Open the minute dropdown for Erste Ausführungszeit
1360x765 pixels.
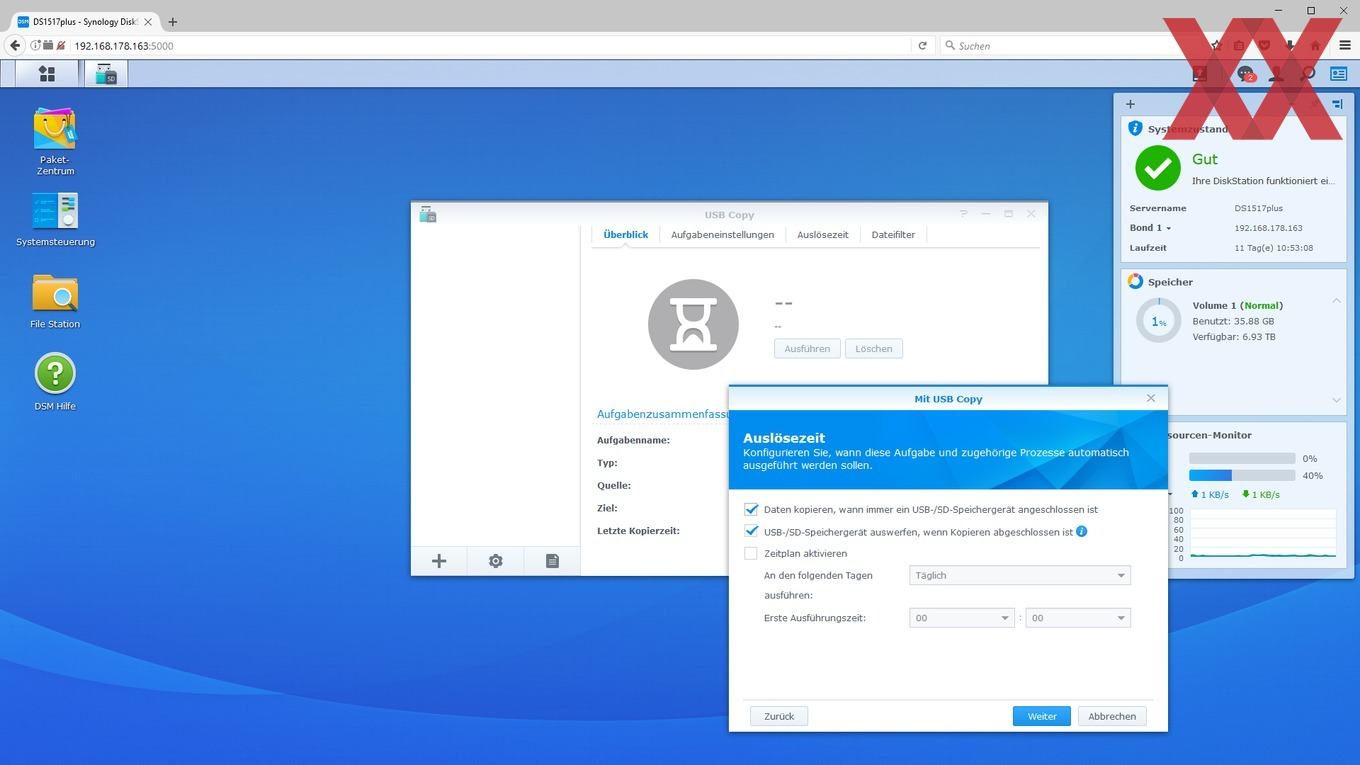pos(1078,618)
